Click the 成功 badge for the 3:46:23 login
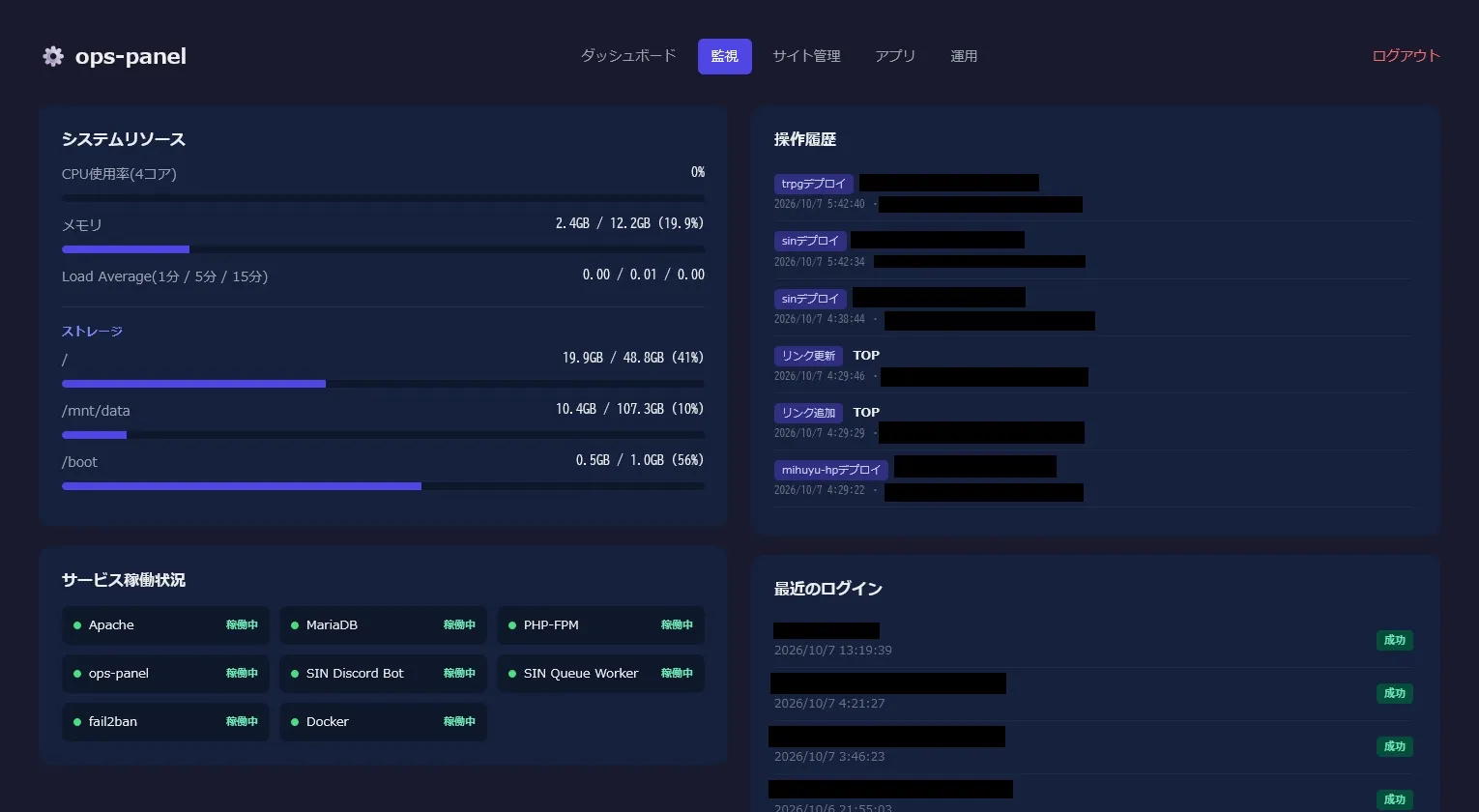1479x812 pixels. click(1395, 746)
